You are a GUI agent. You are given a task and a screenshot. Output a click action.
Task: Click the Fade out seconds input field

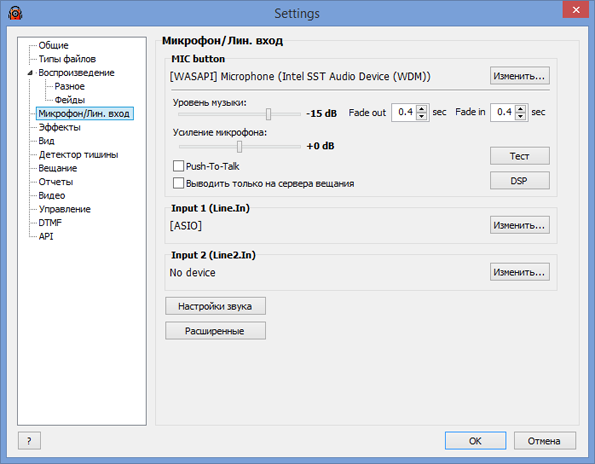tap(405, 112)
